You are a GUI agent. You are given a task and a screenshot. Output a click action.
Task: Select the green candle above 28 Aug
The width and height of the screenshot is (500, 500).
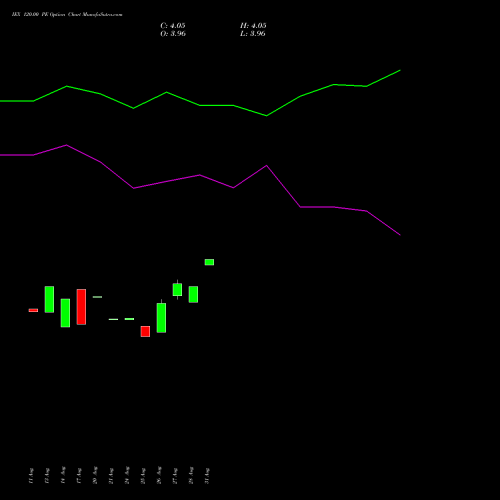pyautogui.click(x=193, y=294)
